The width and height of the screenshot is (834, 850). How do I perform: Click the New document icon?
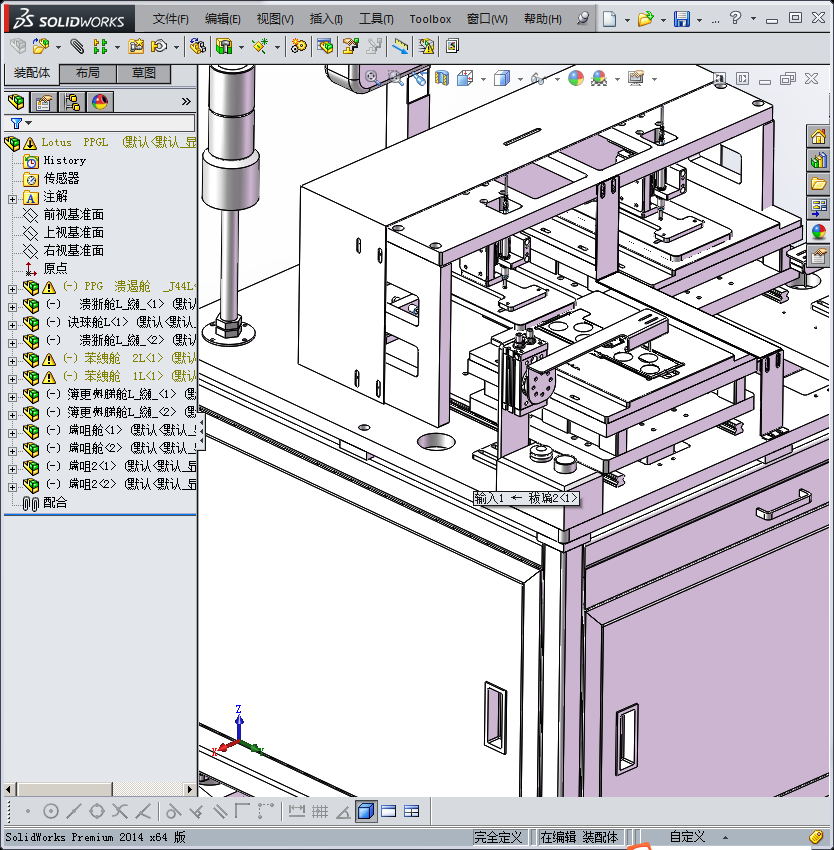(610, 19)
